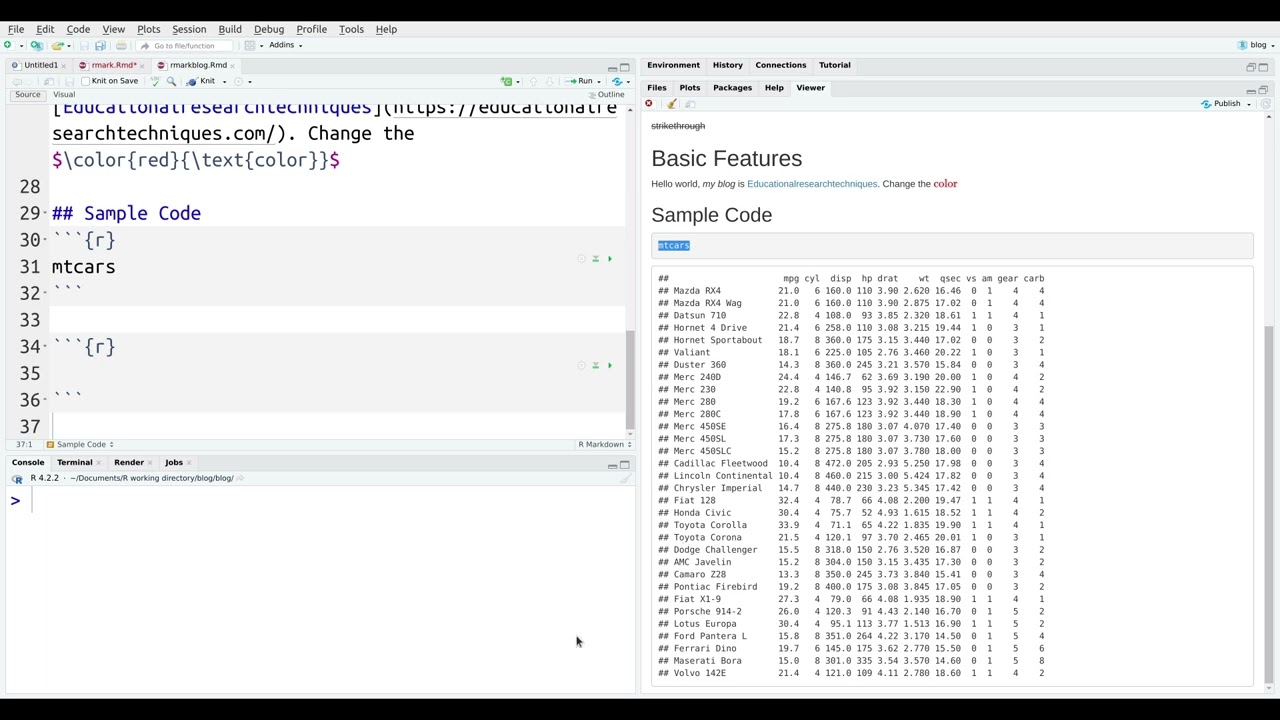Click the workspace panes grid icon
This screenshot has width=1280, height=720.
[x=249, y=45]
